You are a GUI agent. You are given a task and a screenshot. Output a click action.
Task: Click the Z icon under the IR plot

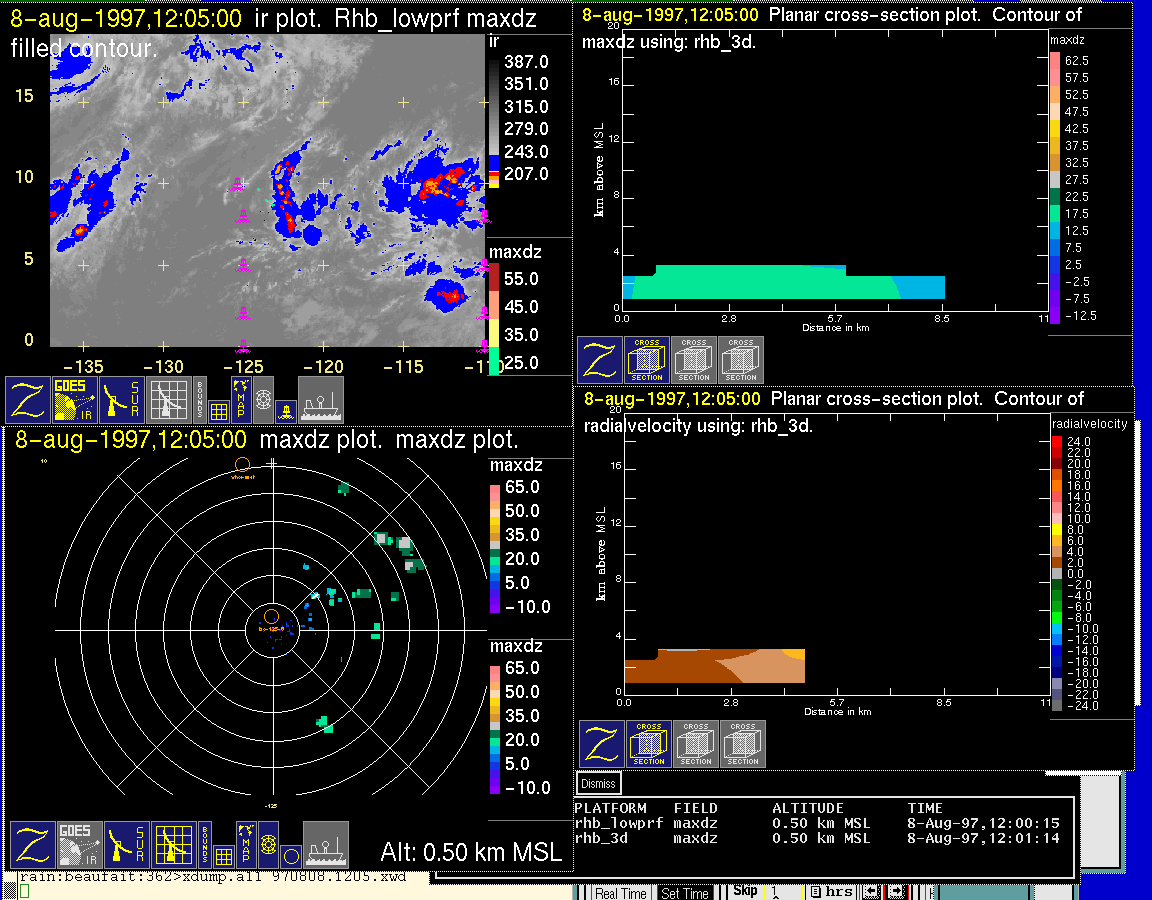point(28,399)
